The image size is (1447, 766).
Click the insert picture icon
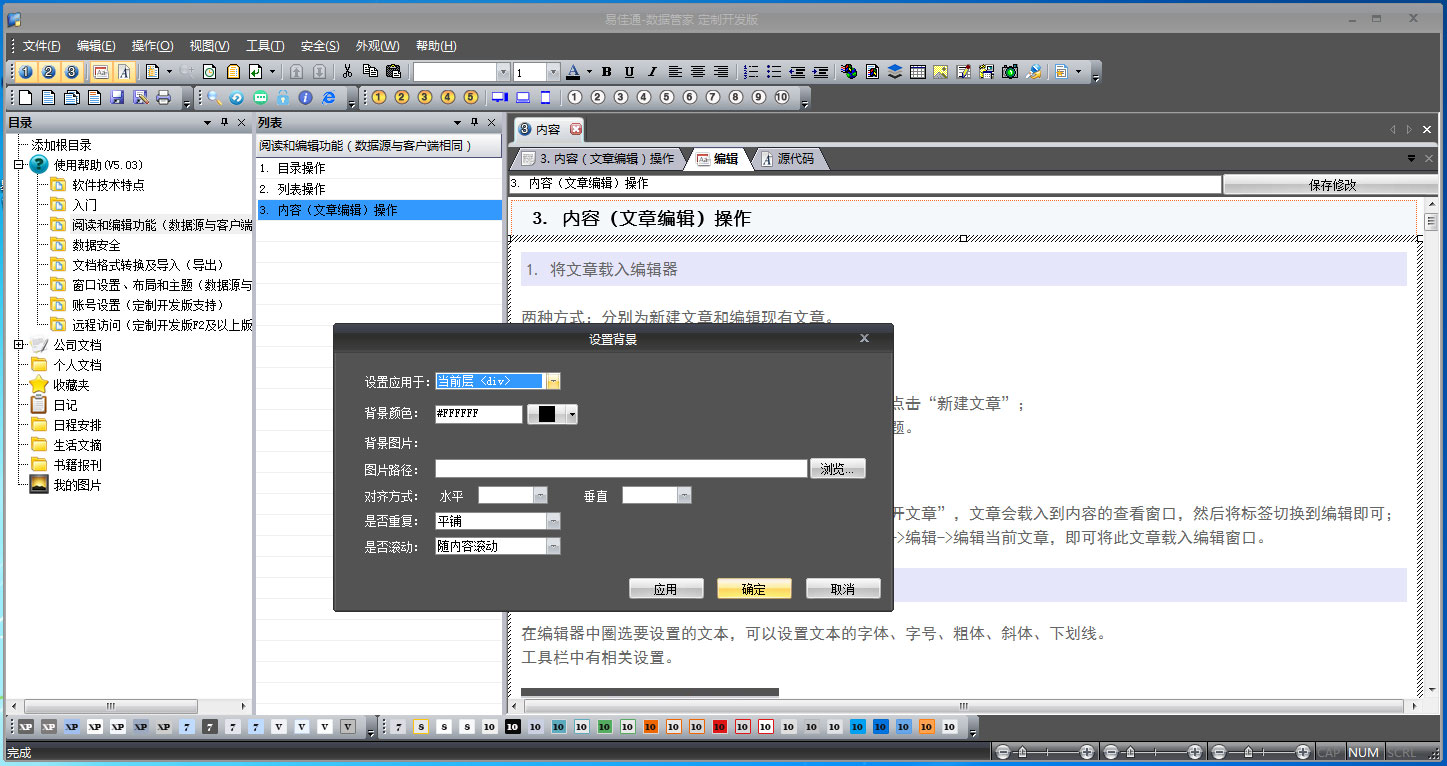click(941, 71)
